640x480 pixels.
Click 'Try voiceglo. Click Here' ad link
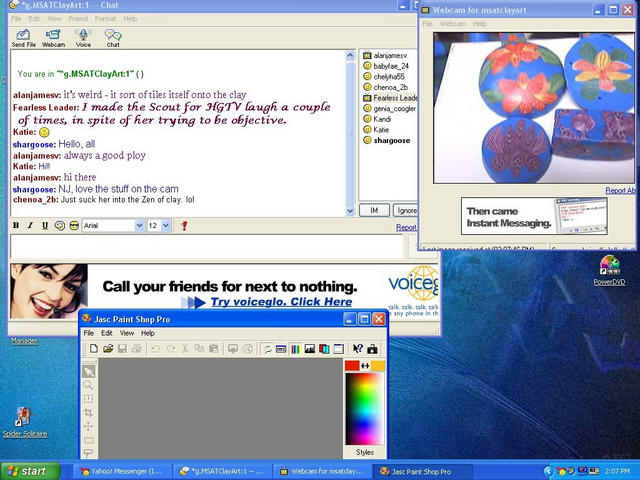click(281, 302)
